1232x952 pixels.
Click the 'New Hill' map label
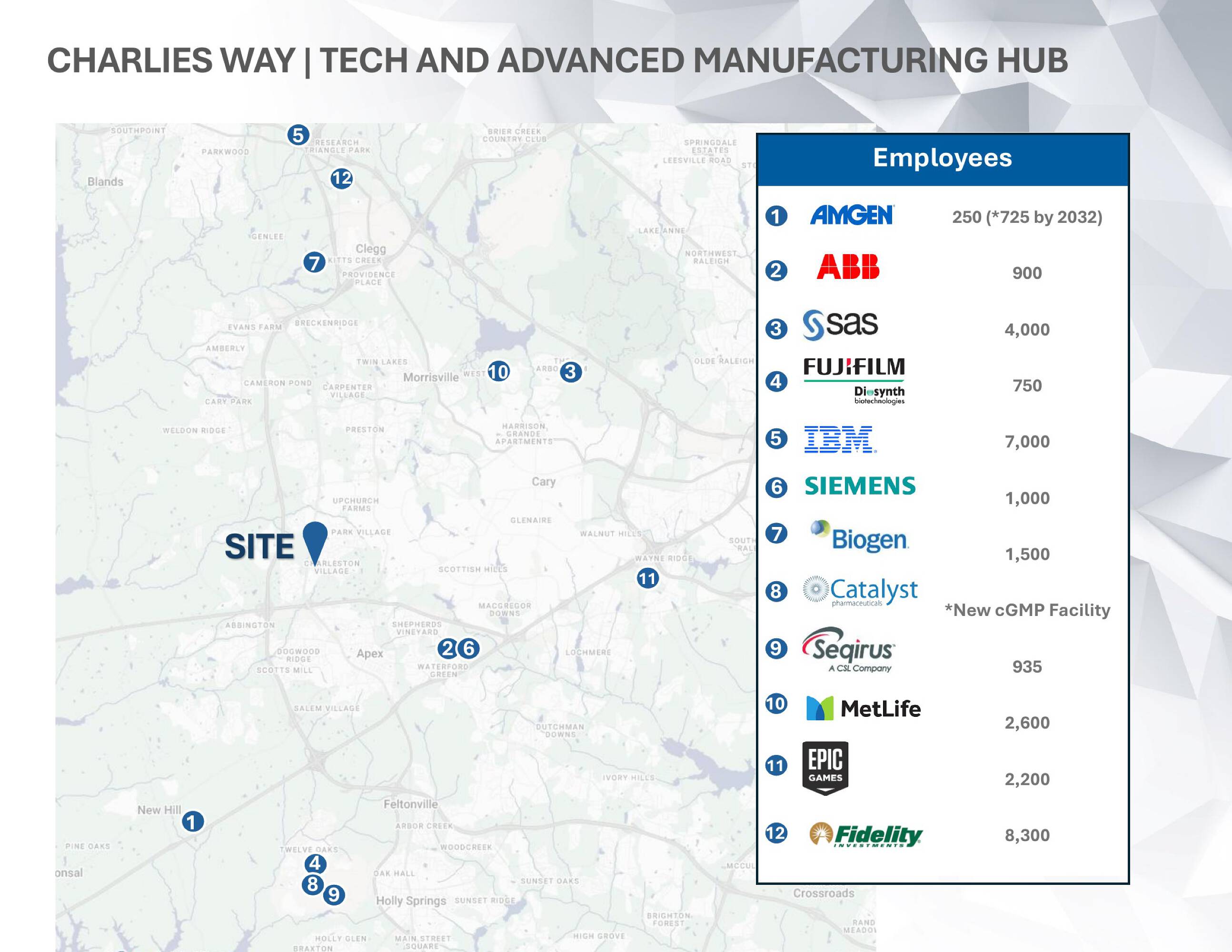tap(159, 810)
